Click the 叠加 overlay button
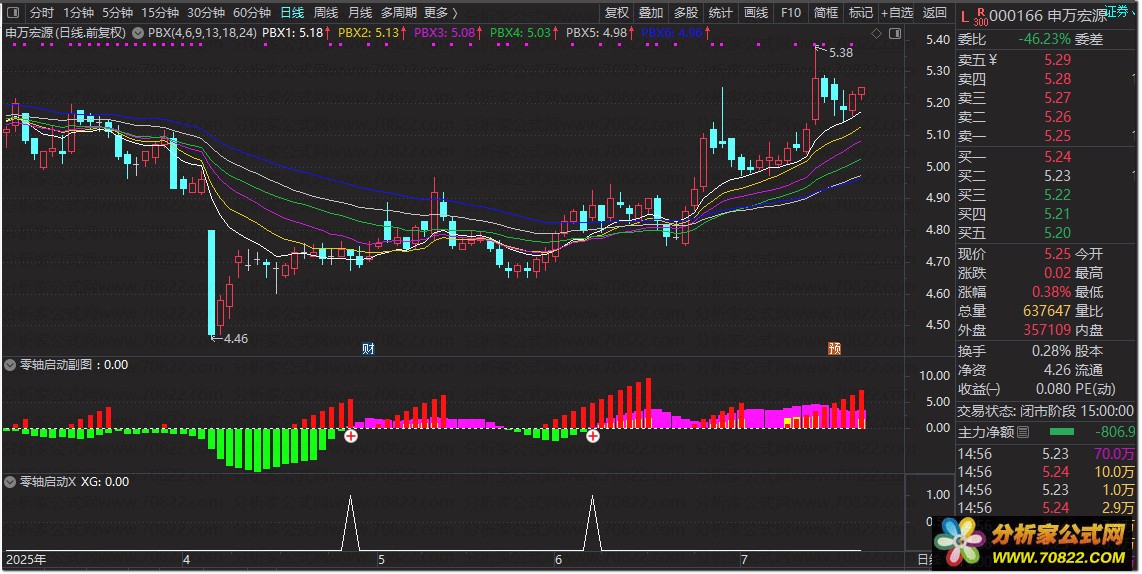Viewport: 1142px width, 574px height. coord(651,12)
